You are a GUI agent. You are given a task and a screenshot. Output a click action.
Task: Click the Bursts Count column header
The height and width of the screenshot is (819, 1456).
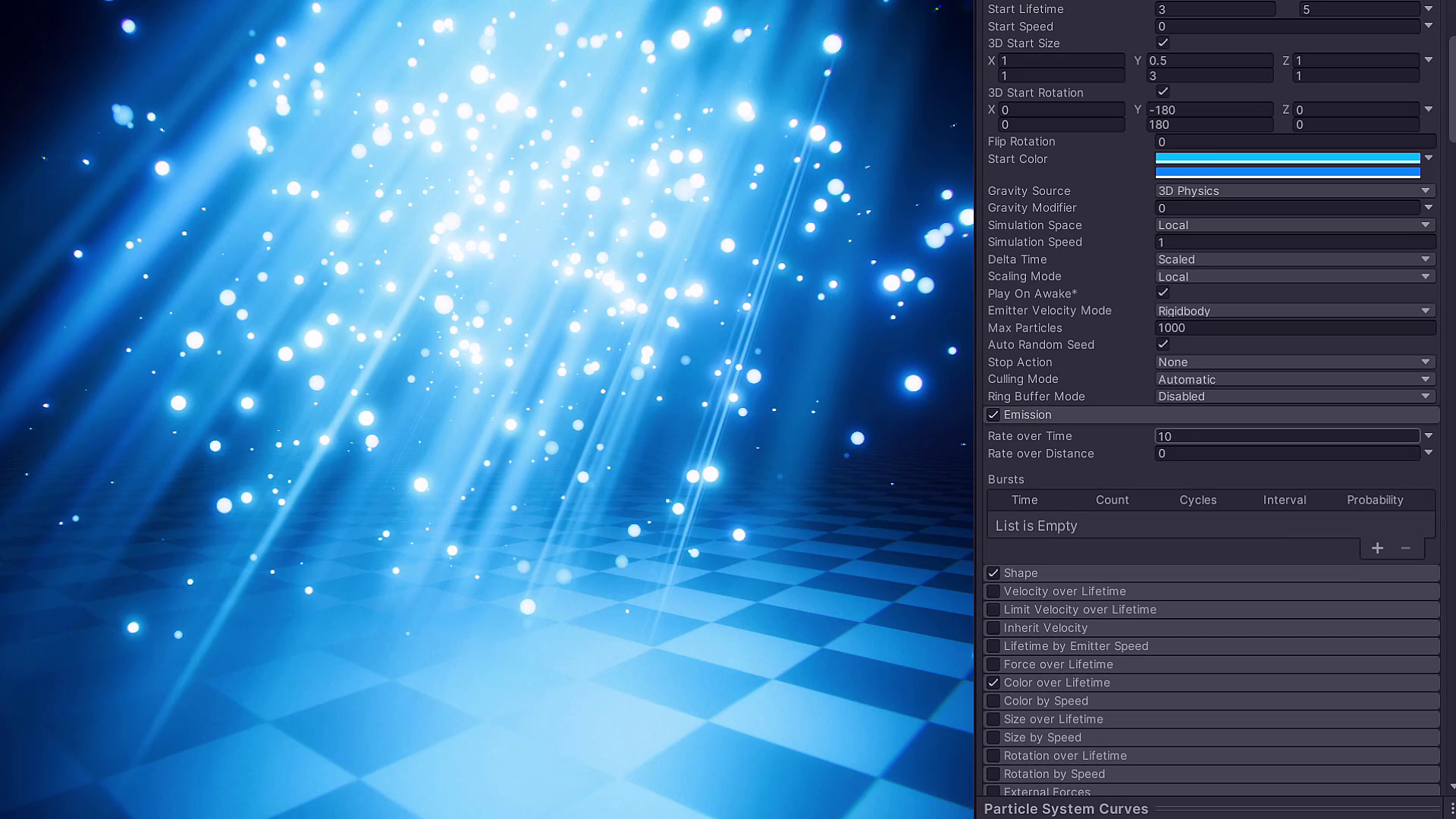point(1112,500)
